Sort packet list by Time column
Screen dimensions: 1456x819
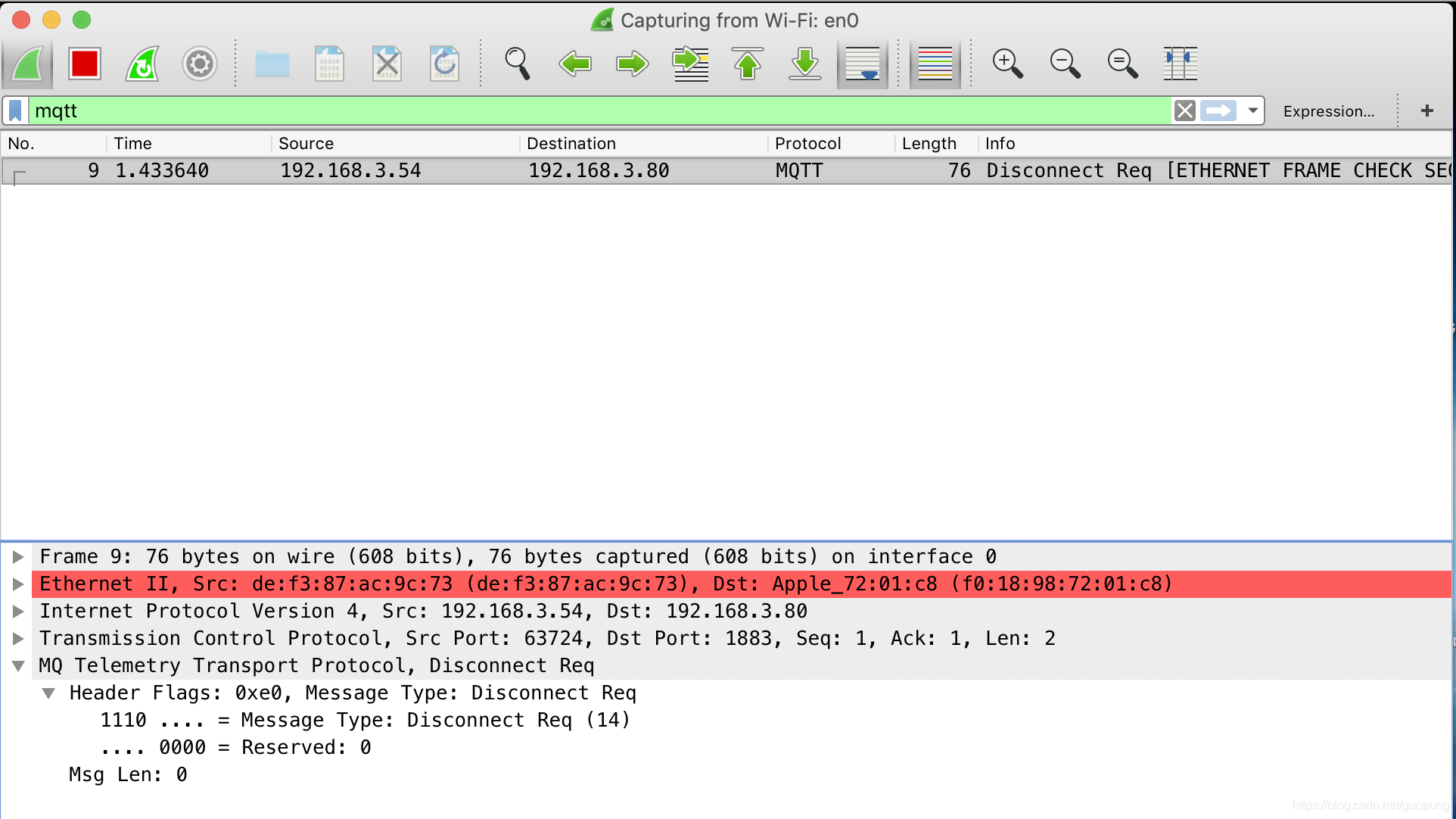133,144
